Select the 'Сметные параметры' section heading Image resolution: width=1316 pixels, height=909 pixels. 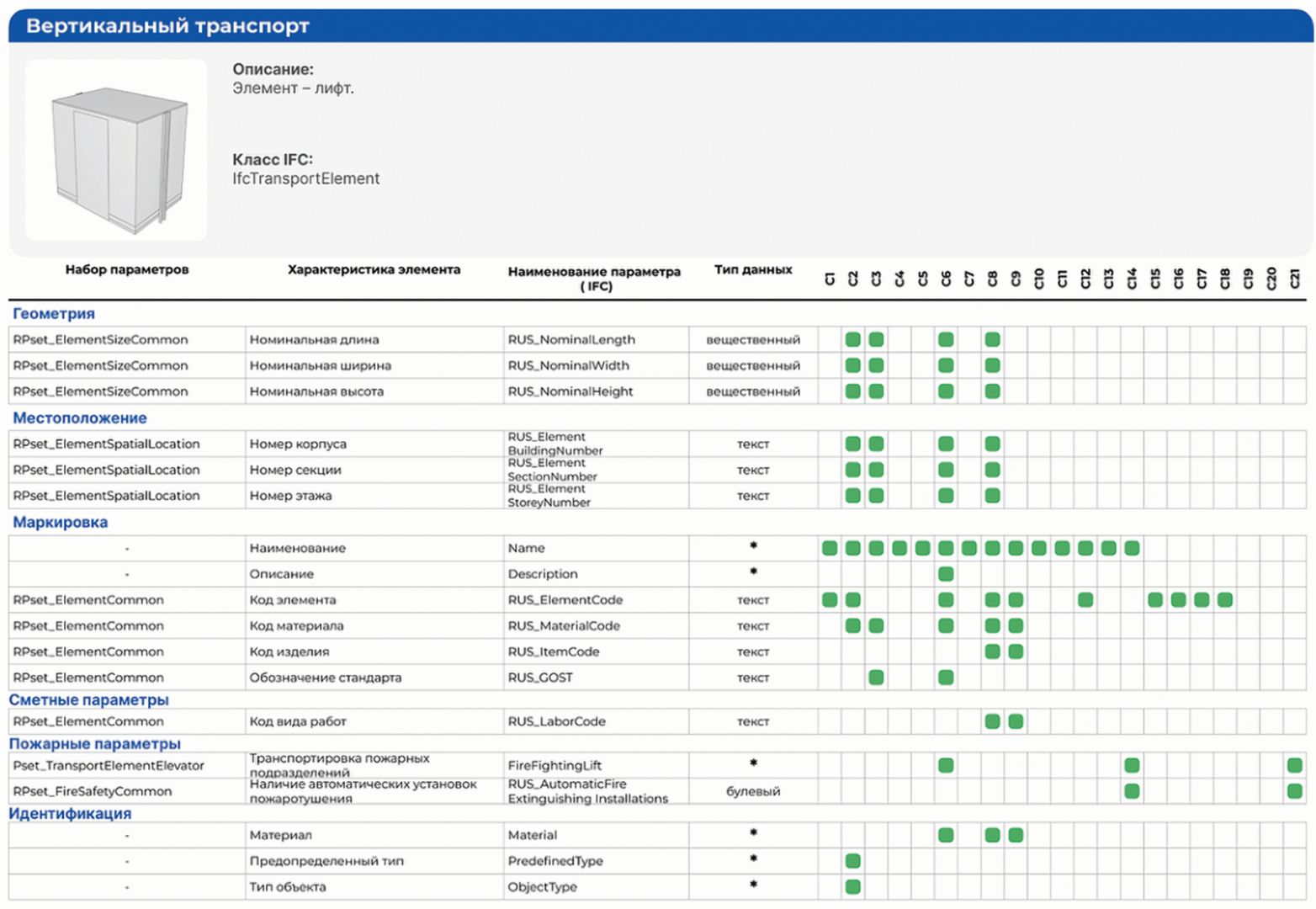(x=88, y=699)
